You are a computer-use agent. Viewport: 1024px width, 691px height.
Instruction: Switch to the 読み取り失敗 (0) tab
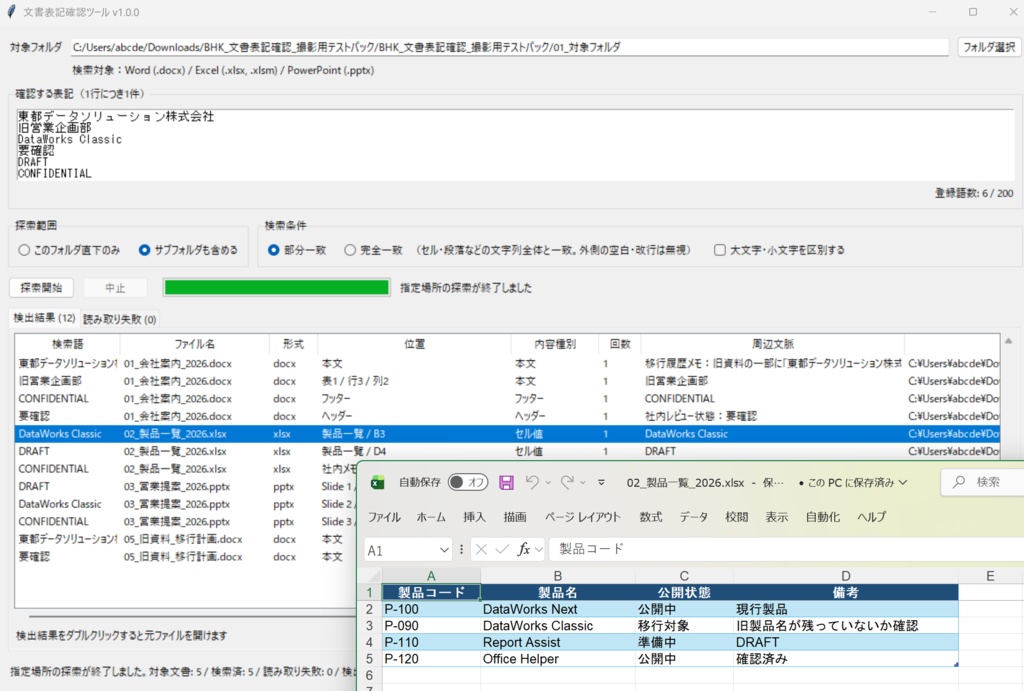point(120,319)
